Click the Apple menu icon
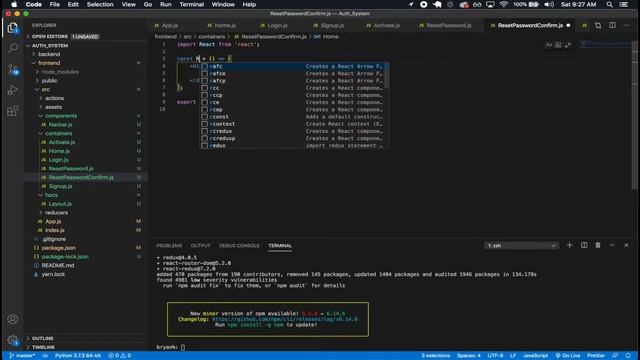The width and height of the screenshot is (640, 360). [14, 4]
